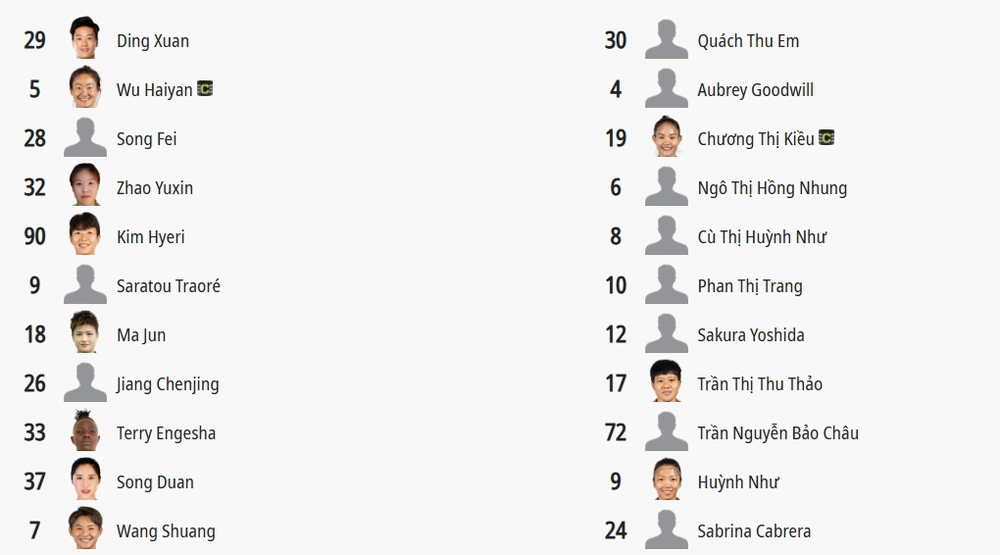The height and width of the screenshot is (555, 1000).
Task: Click the silhouette avatar for Quách Thu Em
Action: click(666, 39)
